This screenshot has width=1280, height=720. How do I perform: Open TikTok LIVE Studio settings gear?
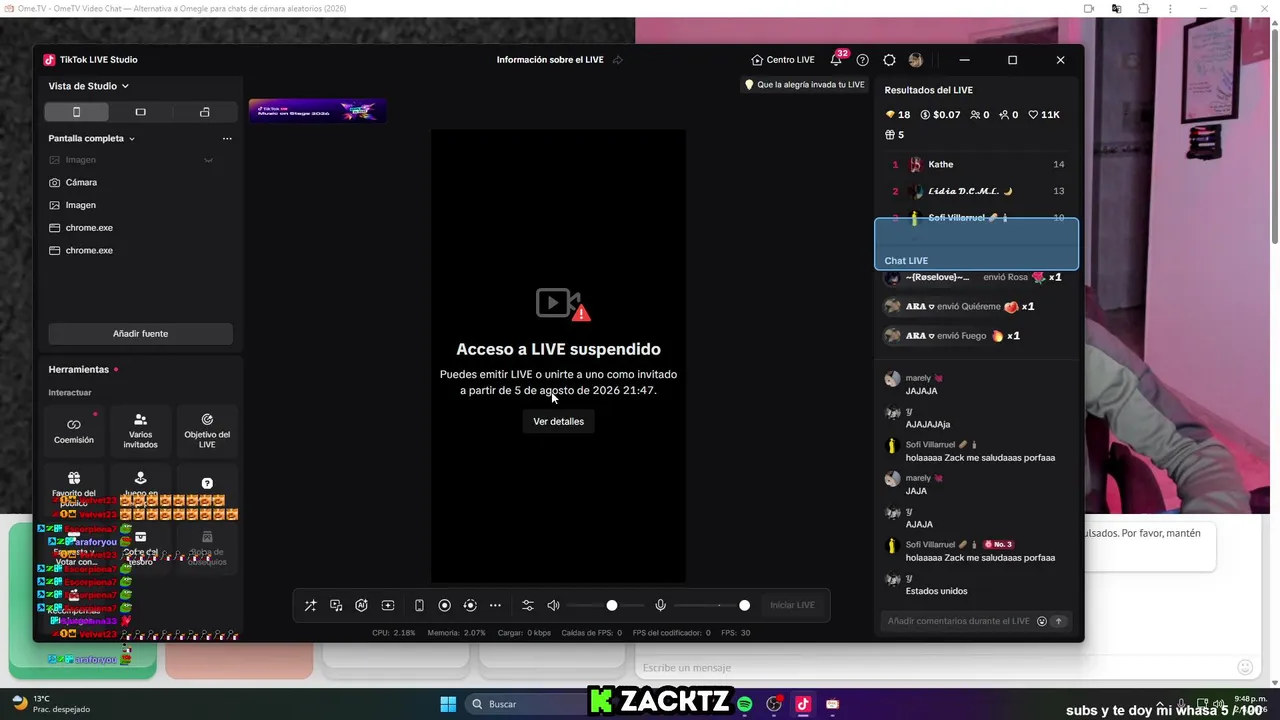pos(889,60)
